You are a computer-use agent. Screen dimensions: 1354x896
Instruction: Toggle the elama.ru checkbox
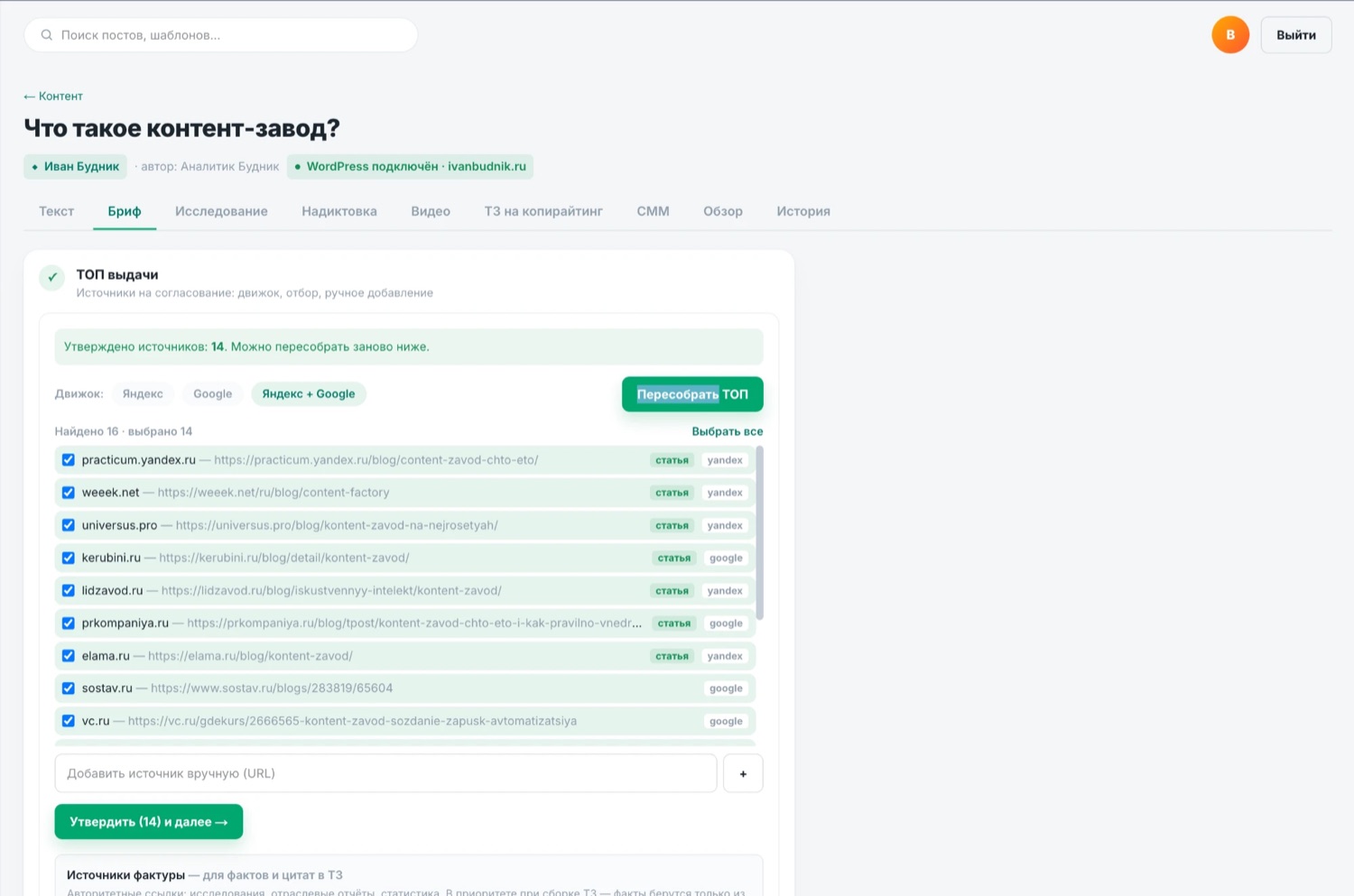68,656
